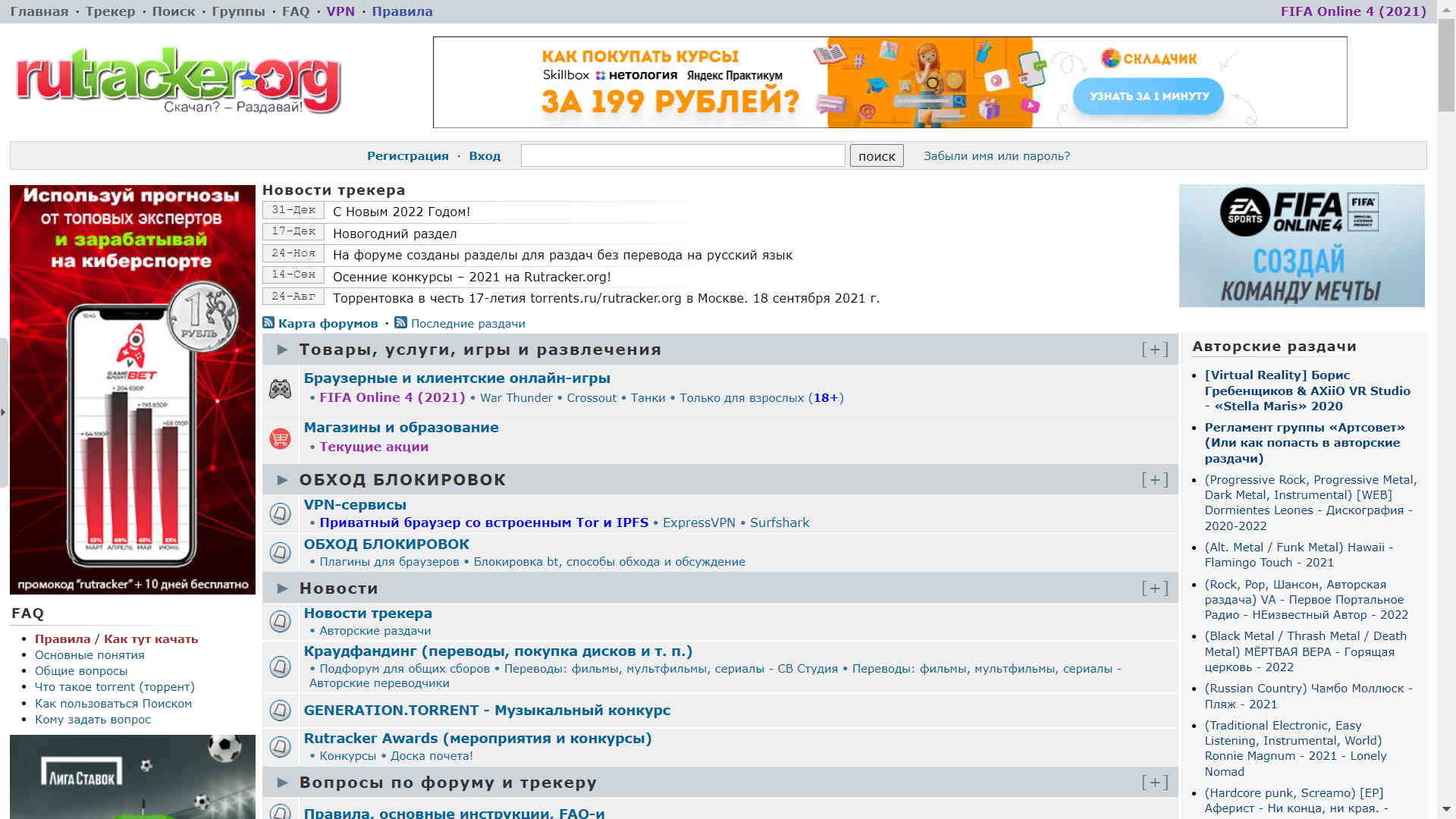
Task: Click the FIFA Online 4 dream team banner
Action: [x=1301, y=246]
